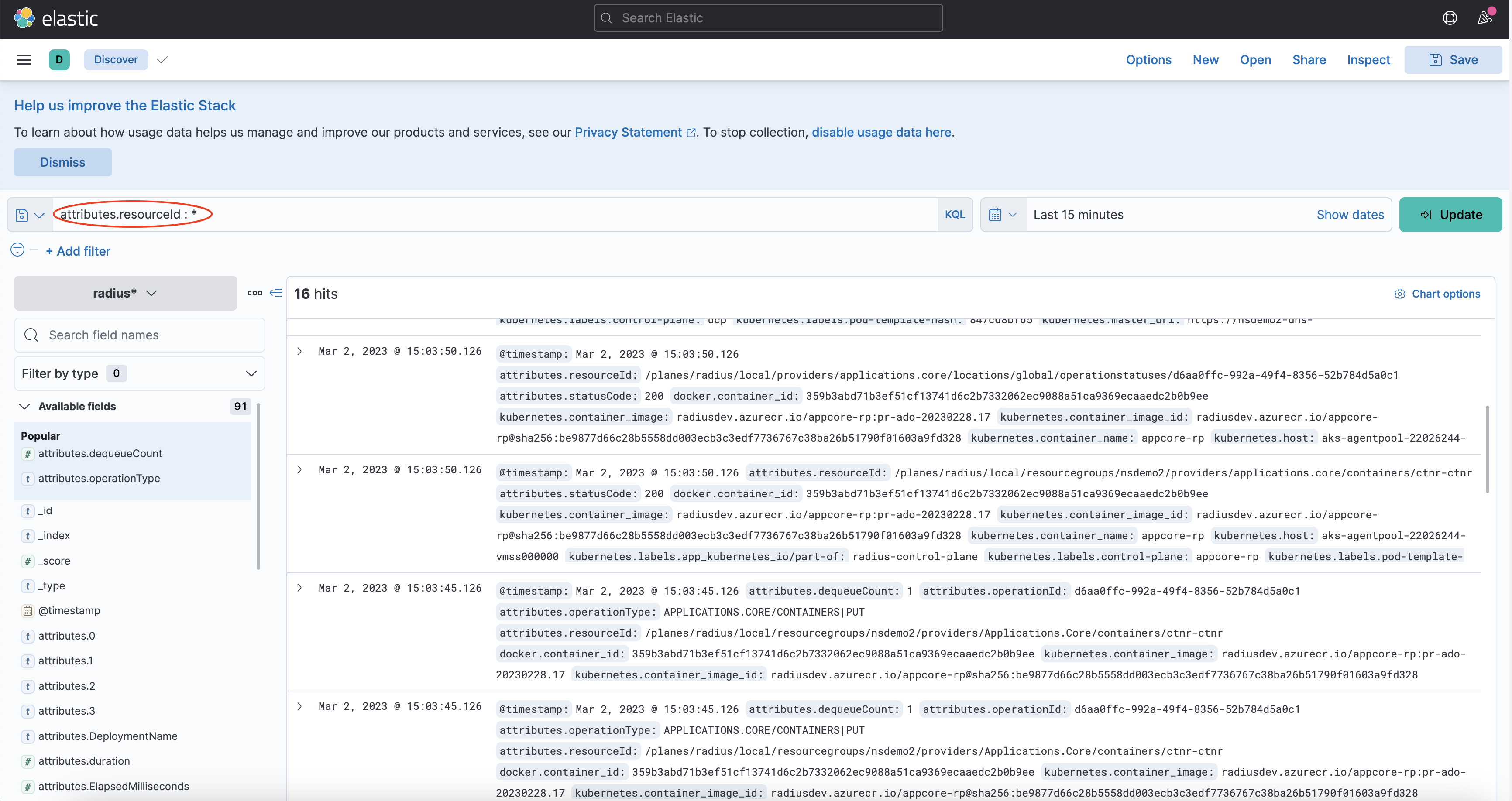Click the Add filter link
Image resolution: width=1512 pixels, height=801 pixels.
pos(78,251)
